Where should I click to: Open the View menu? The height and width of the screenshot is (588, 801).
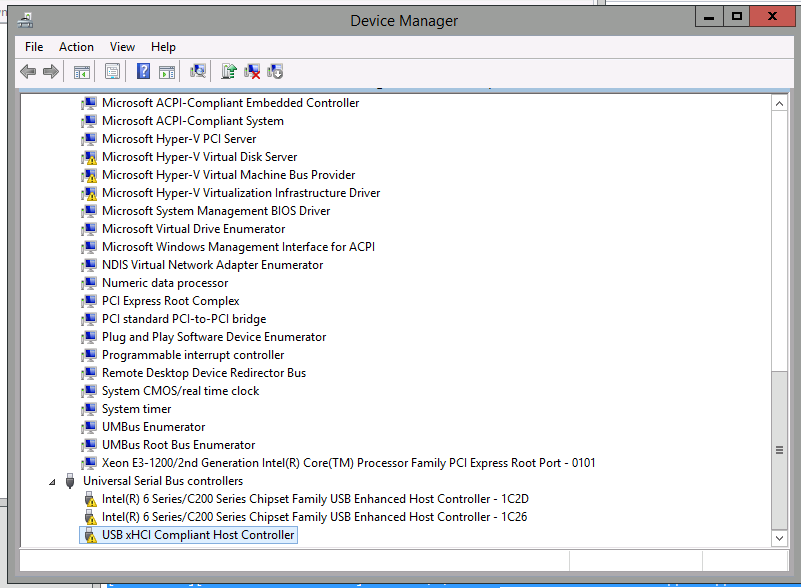pyautogui.click(x=122, y=47)
